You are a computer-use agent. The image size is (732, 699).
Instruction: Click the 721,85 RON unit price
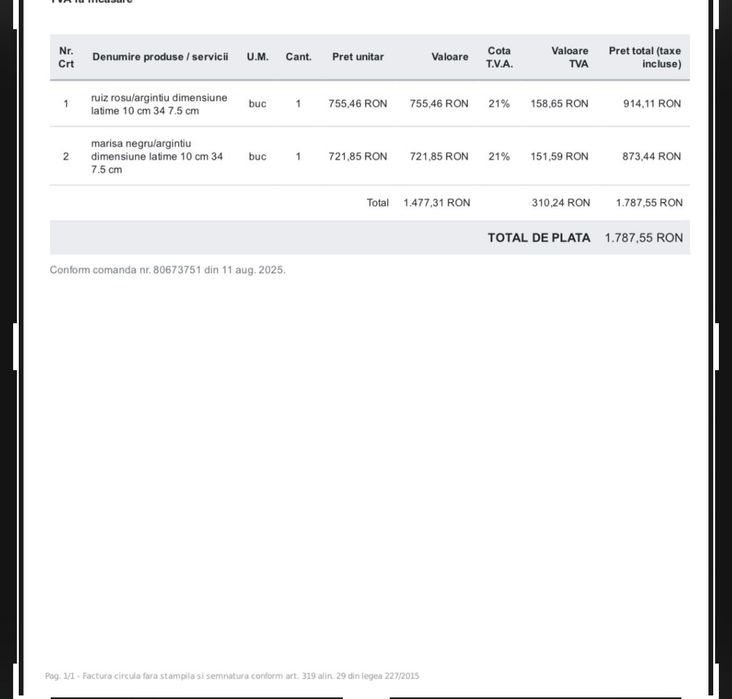(358, 157)
